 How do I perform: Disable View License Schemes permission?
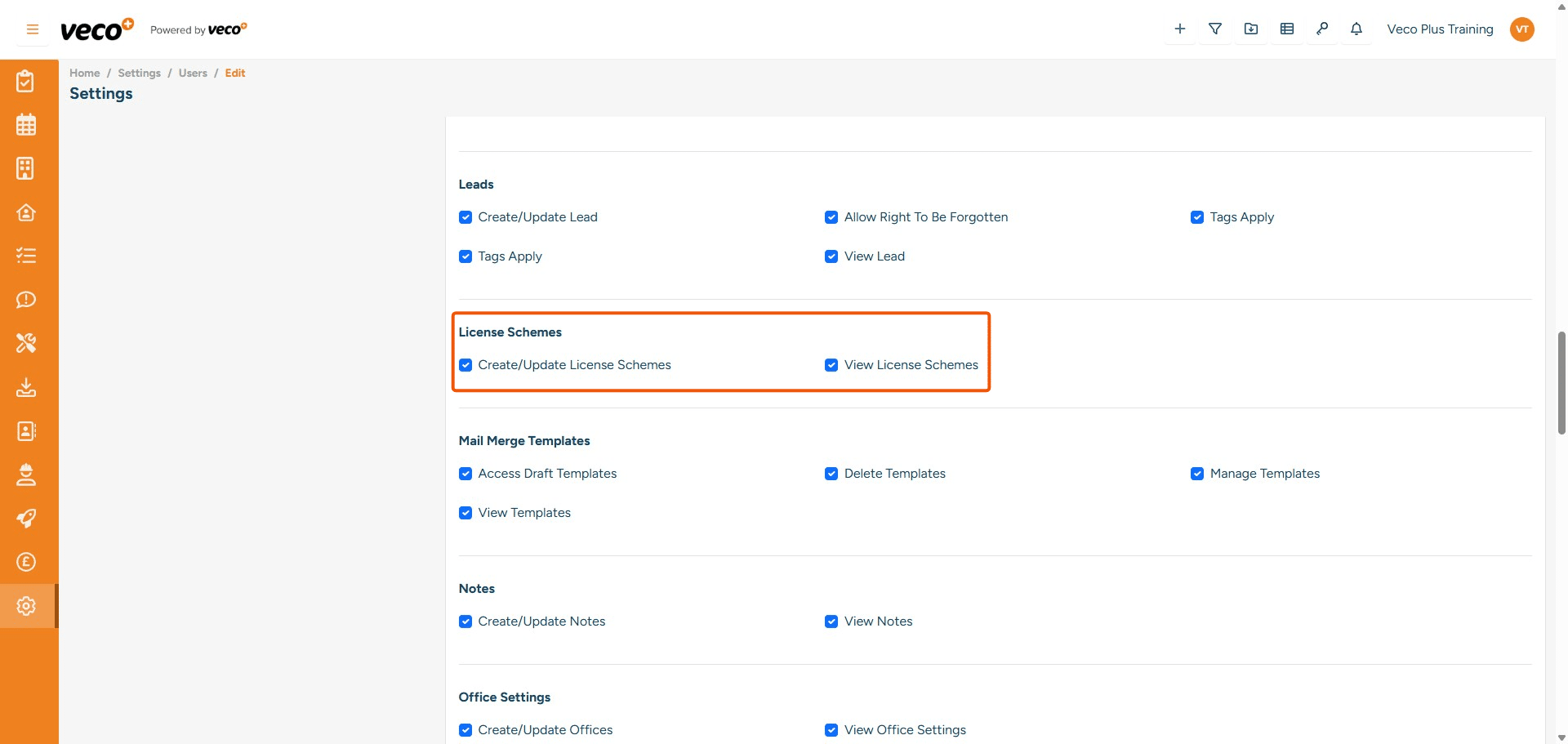pos(831,365)
